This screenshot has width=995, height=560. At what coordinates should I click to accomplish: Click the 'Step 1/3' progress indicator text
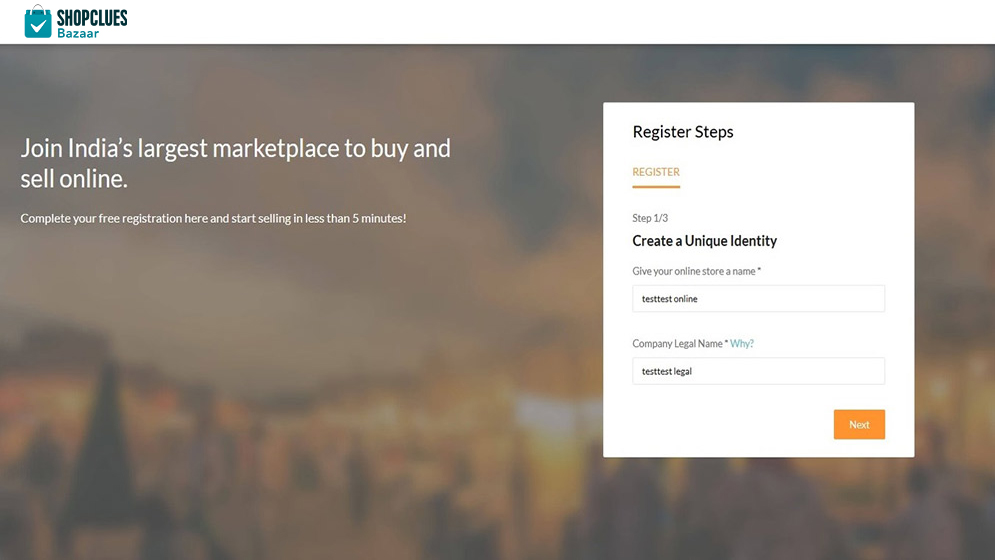[650, 218]
